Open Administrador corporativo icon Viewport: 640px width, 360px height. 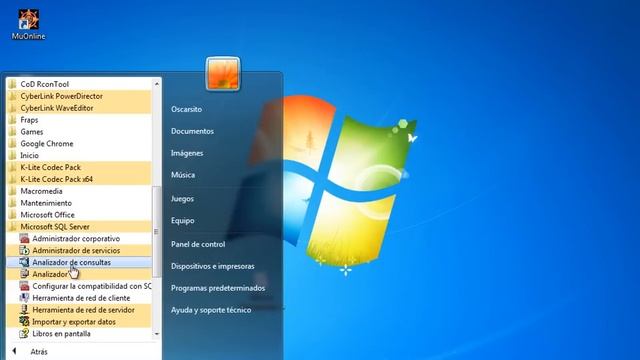point(24,238)
